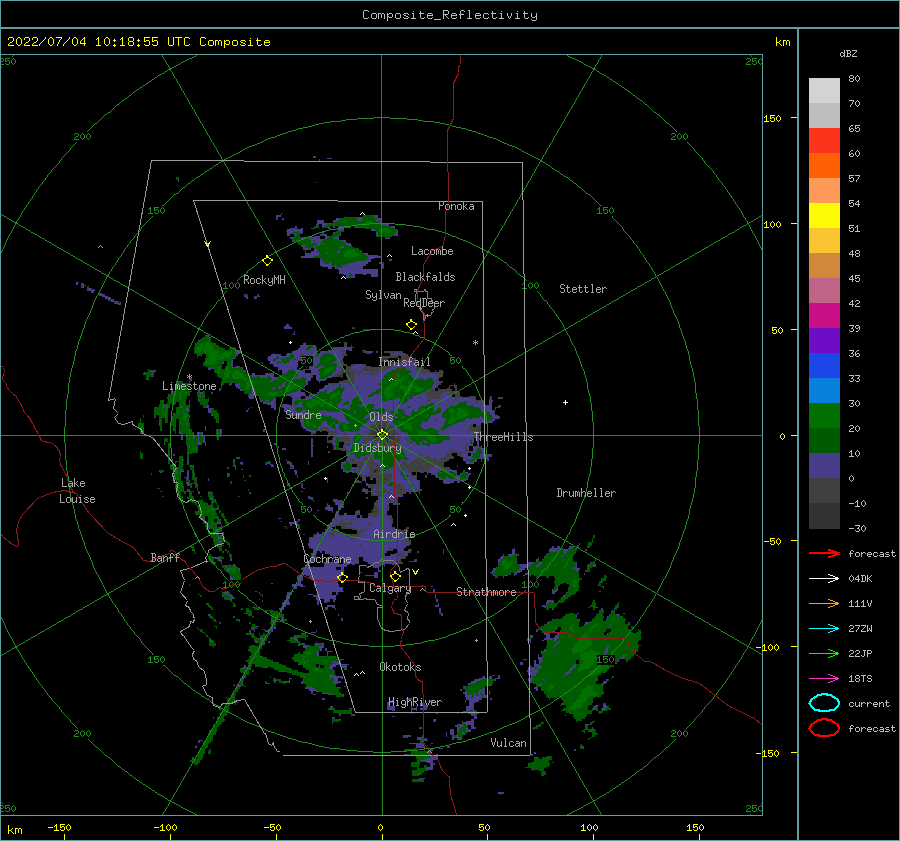Click the yellow diamond marker near RockyMH
This screenshot has width=900, height=841.
click(267, 261)
